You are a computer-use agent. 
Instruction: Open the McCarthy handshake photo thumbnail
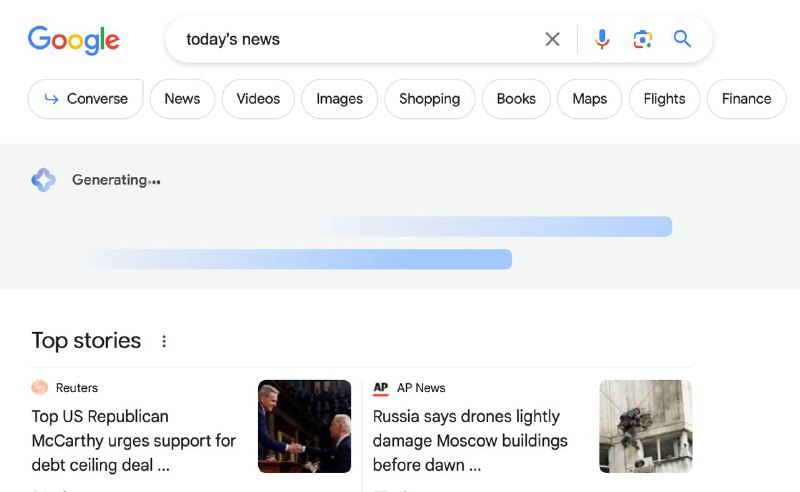click(x=305, y=426)
